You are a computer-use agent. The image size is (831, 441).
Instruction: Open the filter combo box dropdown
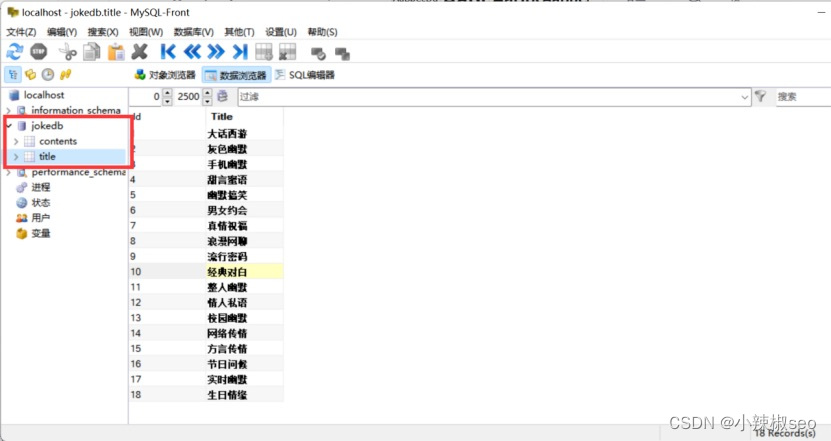tap(744, 97)
